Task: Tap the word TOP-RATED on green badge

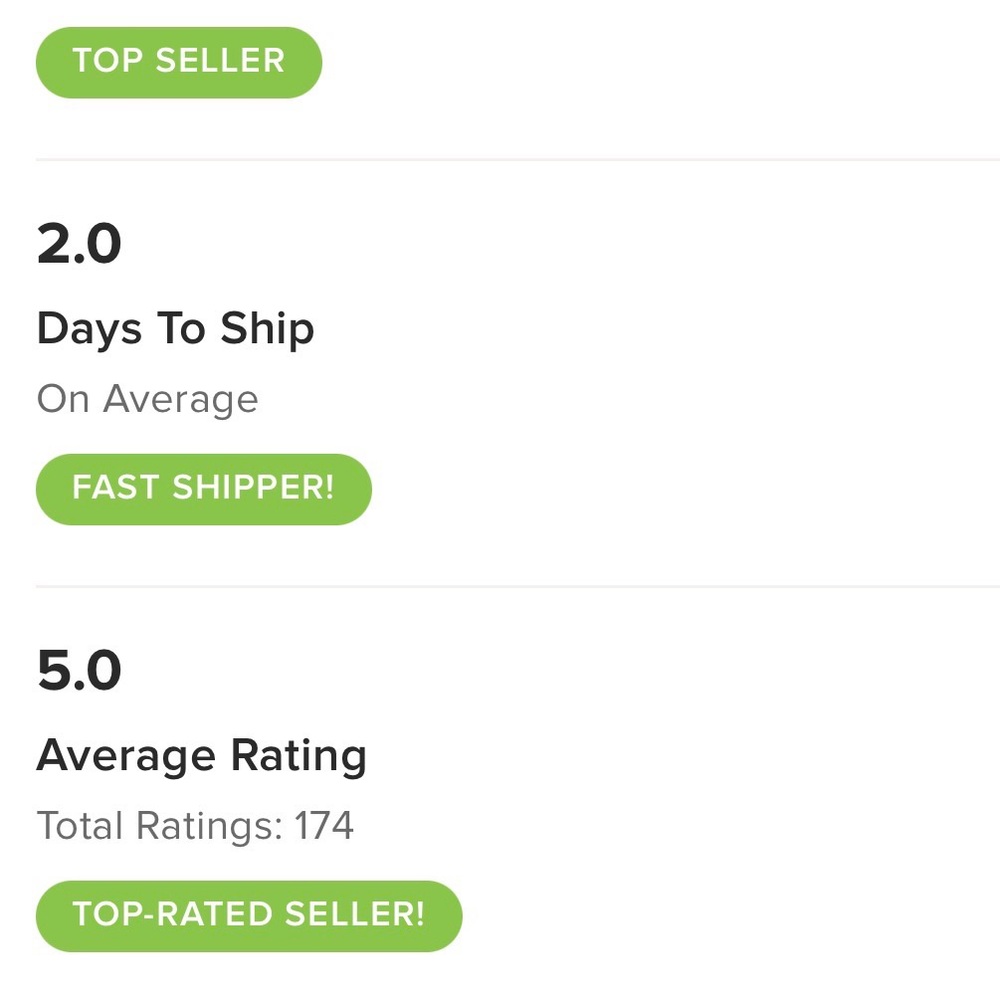Action: (x=172, y=915)
